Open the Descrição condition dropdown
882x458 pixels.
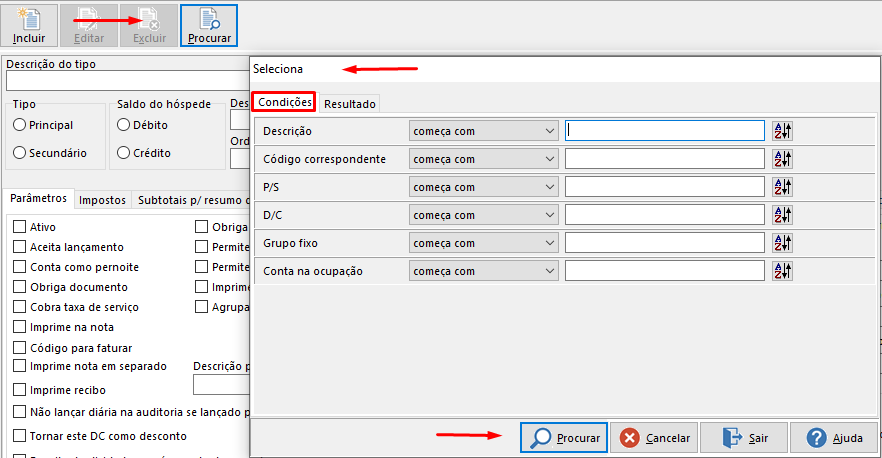click(x=484, y=131)
